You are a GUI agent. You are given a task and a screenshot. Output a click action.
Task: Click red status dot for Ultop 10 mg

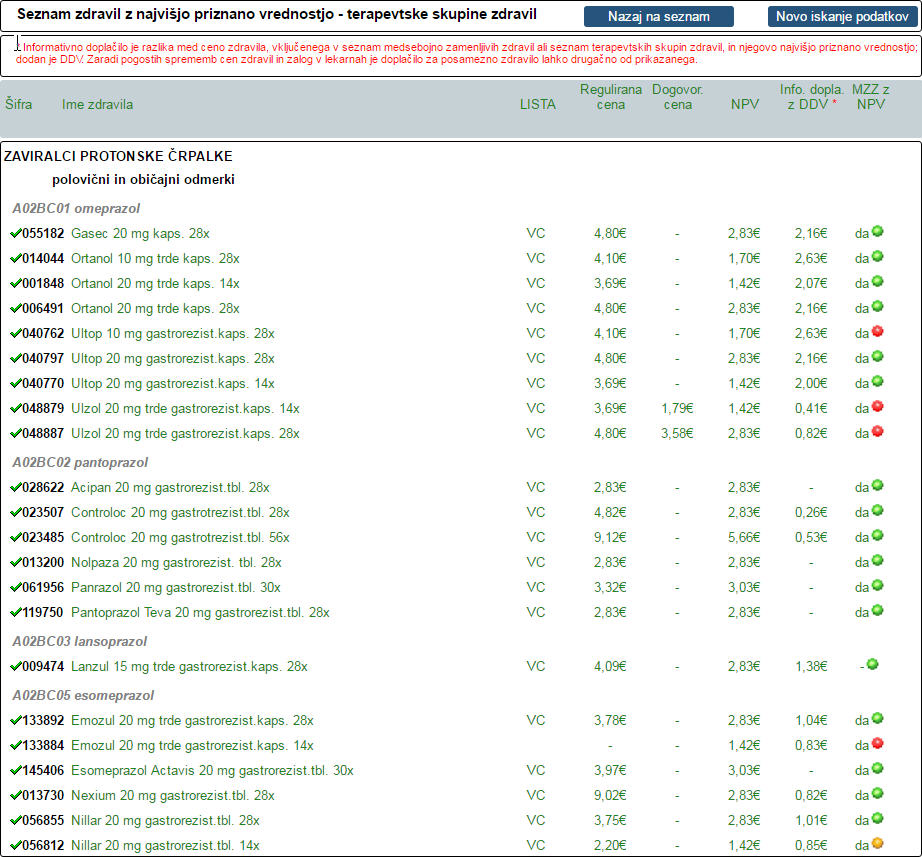[x=877, y=332]
